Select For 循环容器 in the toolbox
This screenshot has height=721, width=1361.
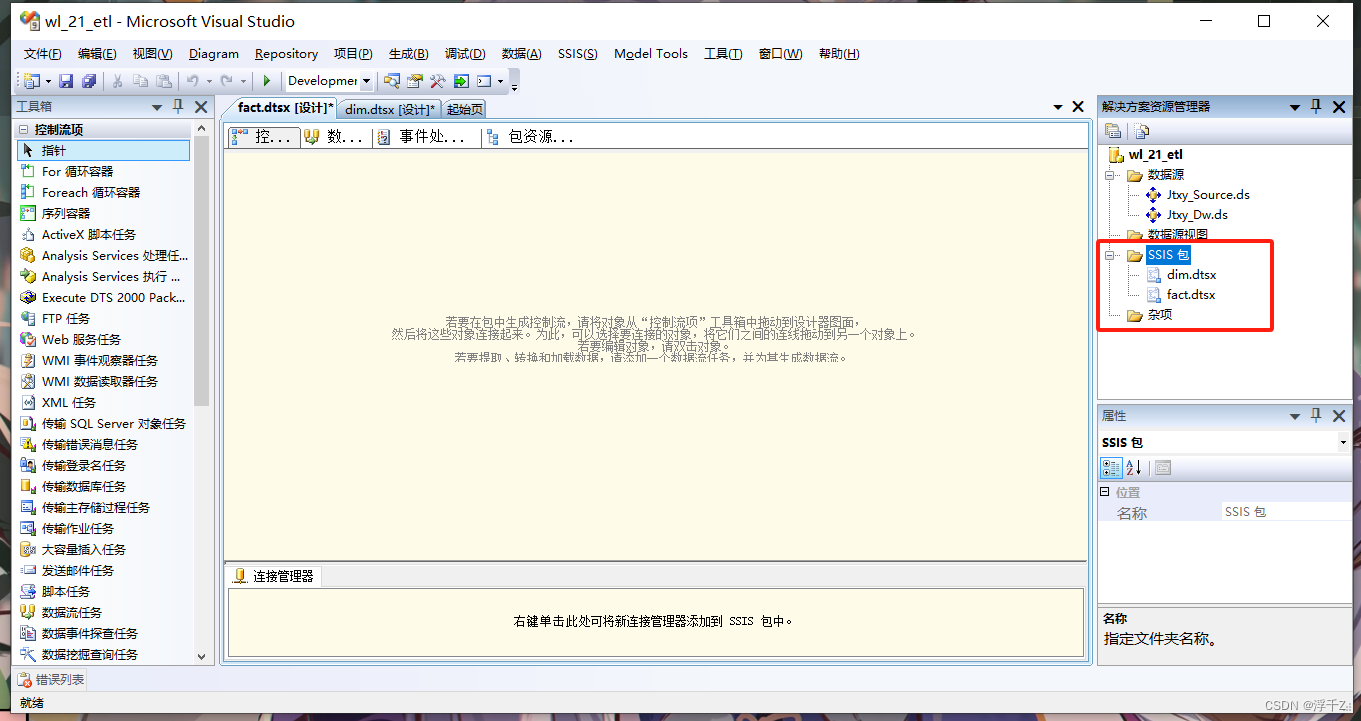[104, 171]
